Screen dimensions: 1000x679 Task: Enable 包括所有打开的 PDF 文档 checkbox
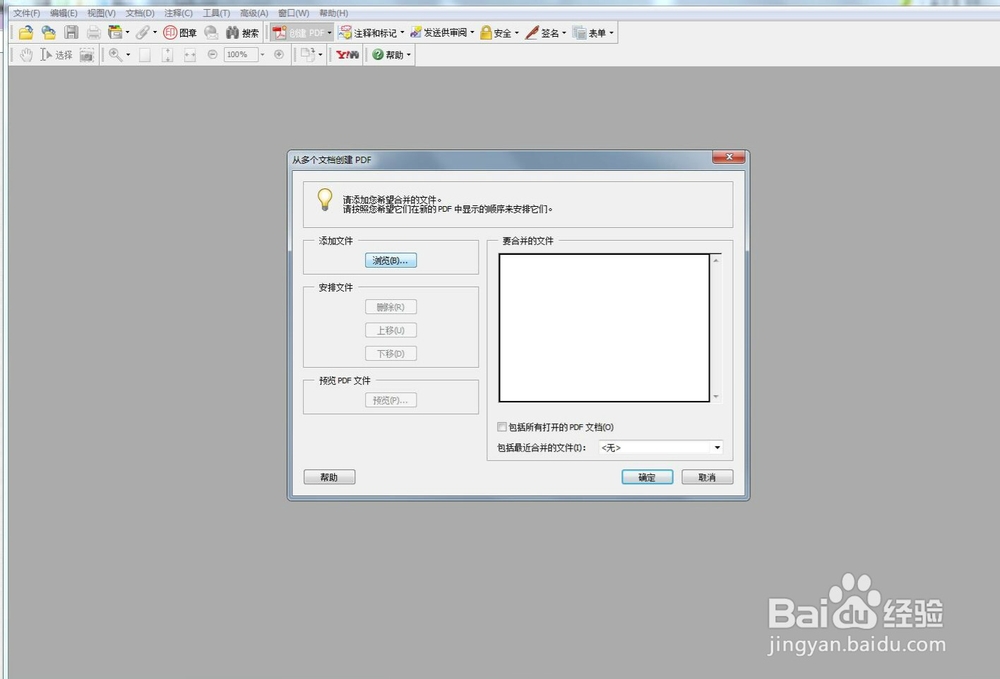pyautogui.click(x=502, y=427)
